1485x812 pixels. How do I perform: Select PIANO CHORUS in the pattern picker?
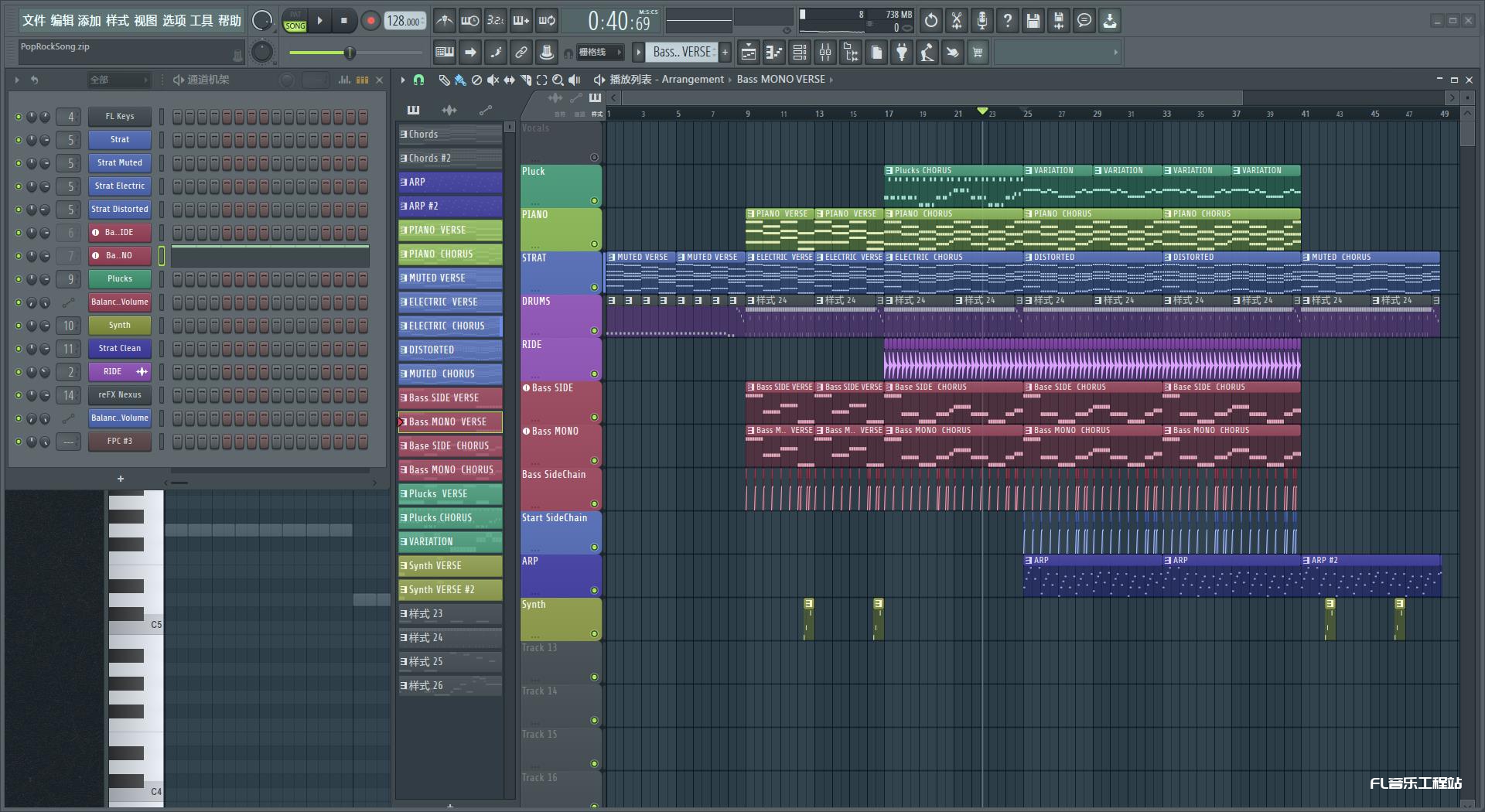[x=450, y=254]
